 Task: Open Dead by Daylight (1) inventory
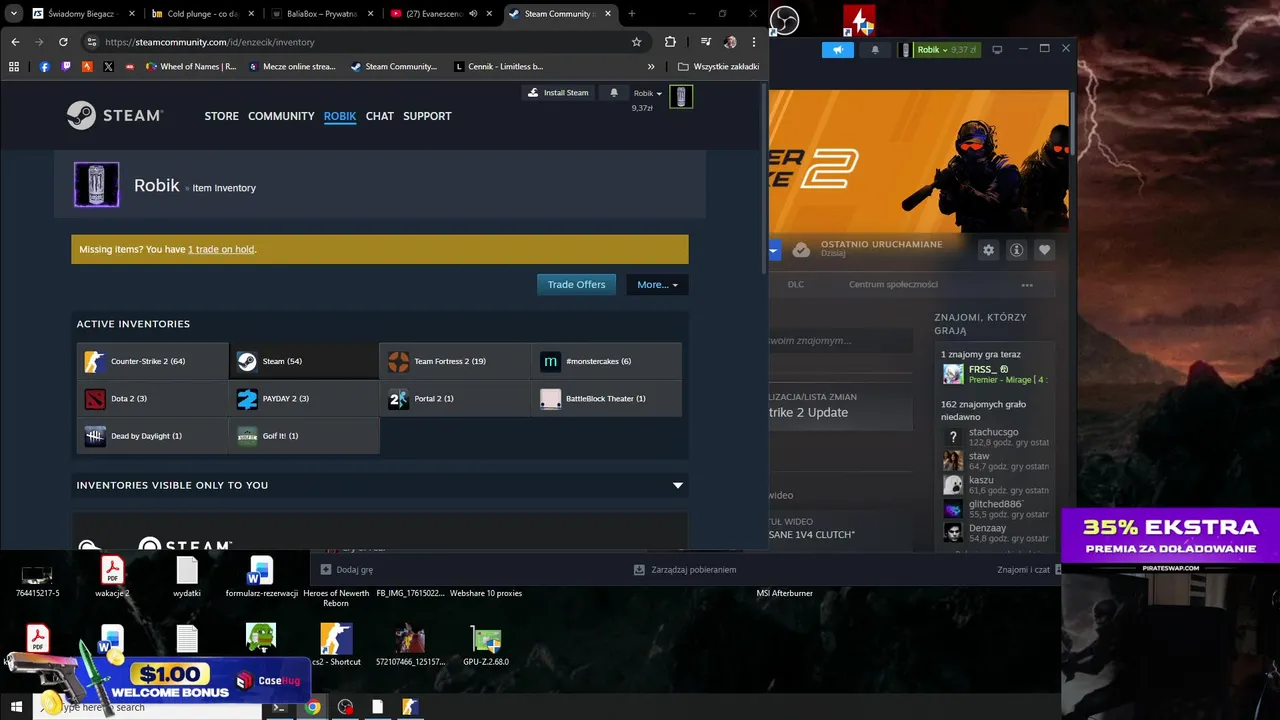coord(153,436)
